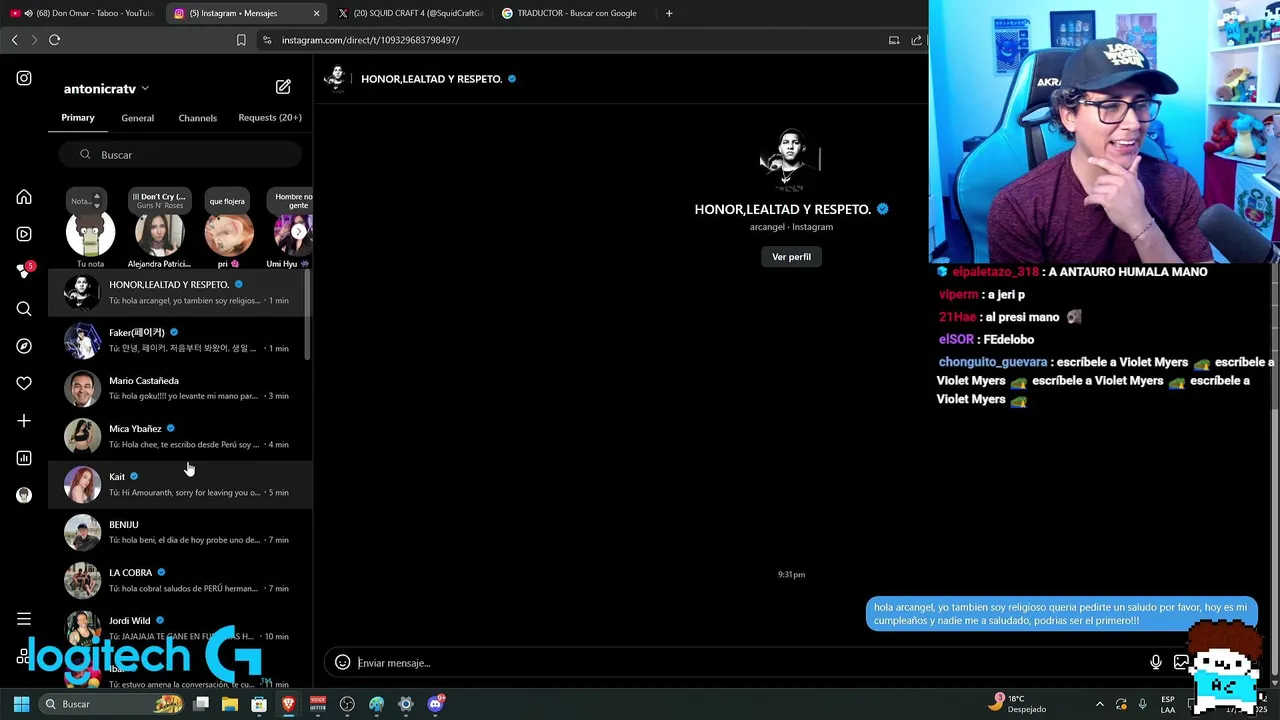Click arcangel's large profile picture in chat
This screenshot has height=720, width=1280.
[791, 159]
